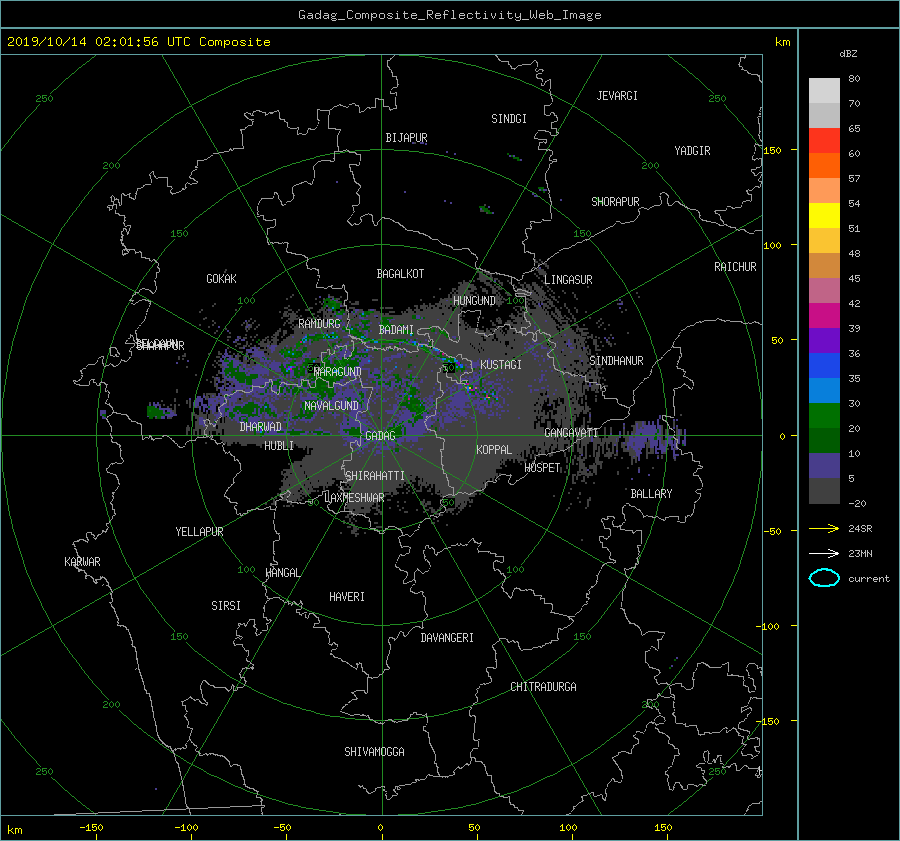Click the SHIRAHATTI town label
Image resolution: width=900 pixels, height=841 pixels.
tap(375, 476)
